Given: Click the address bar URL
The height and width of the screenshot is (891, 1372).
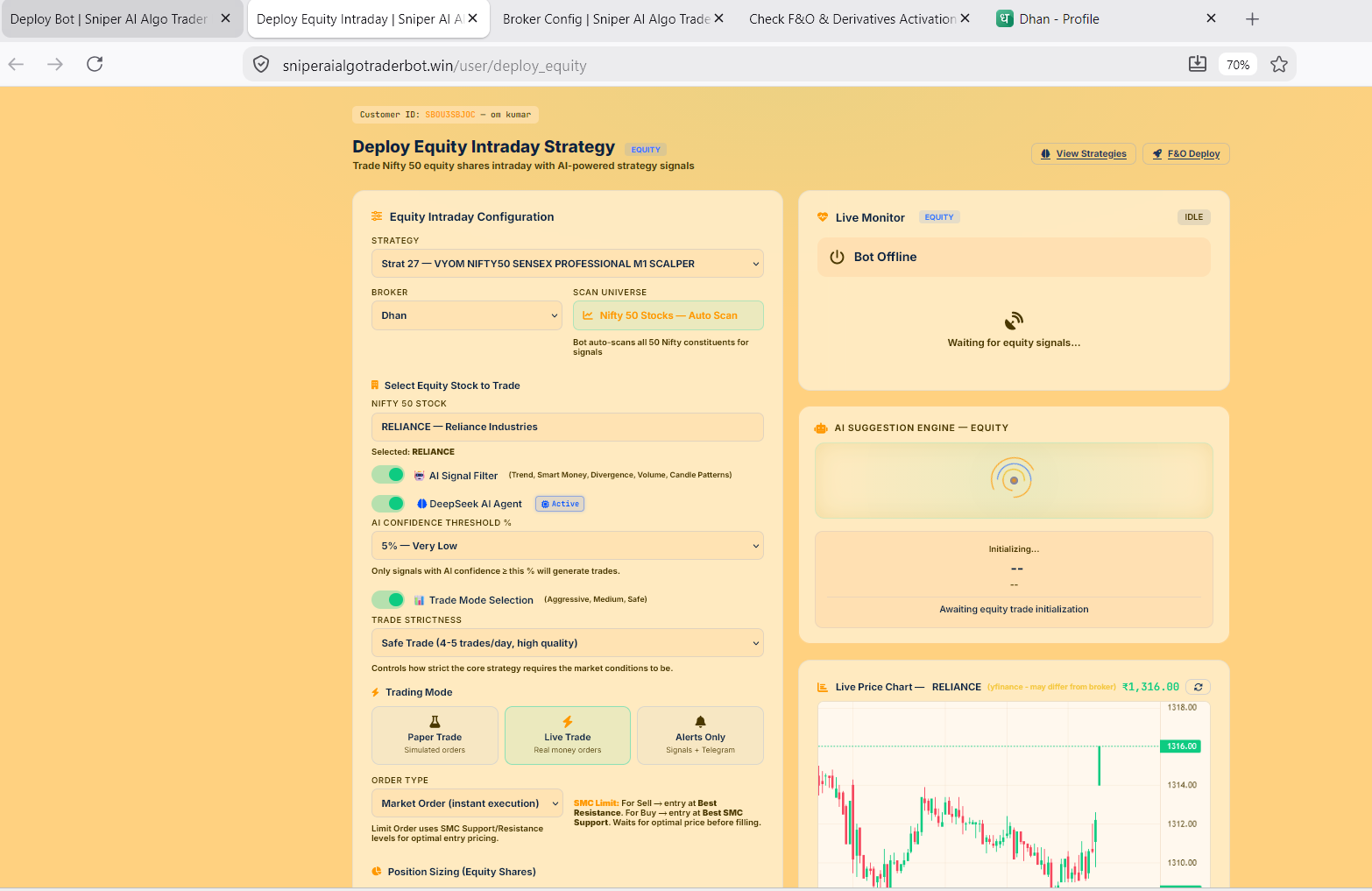Looking at the screenshot, I should tap(435, 66).
